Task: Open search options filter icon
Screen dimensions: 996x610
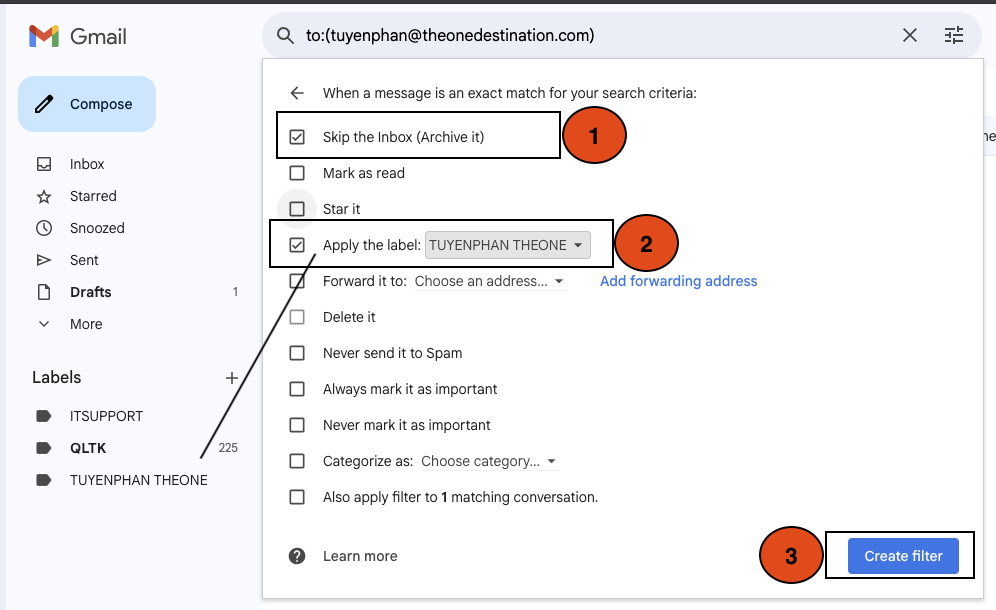Action: pyautogui.click(x=954, y=36)
